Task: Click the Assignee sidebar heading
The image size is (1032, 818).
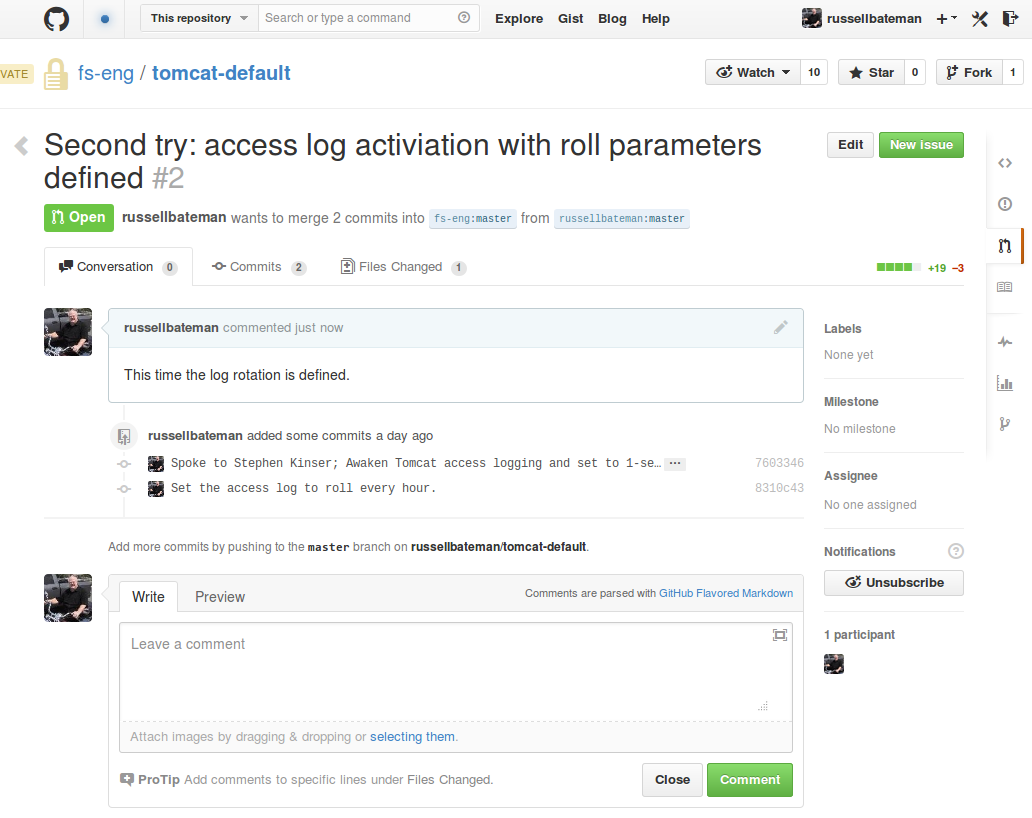Action: point(850,476)
